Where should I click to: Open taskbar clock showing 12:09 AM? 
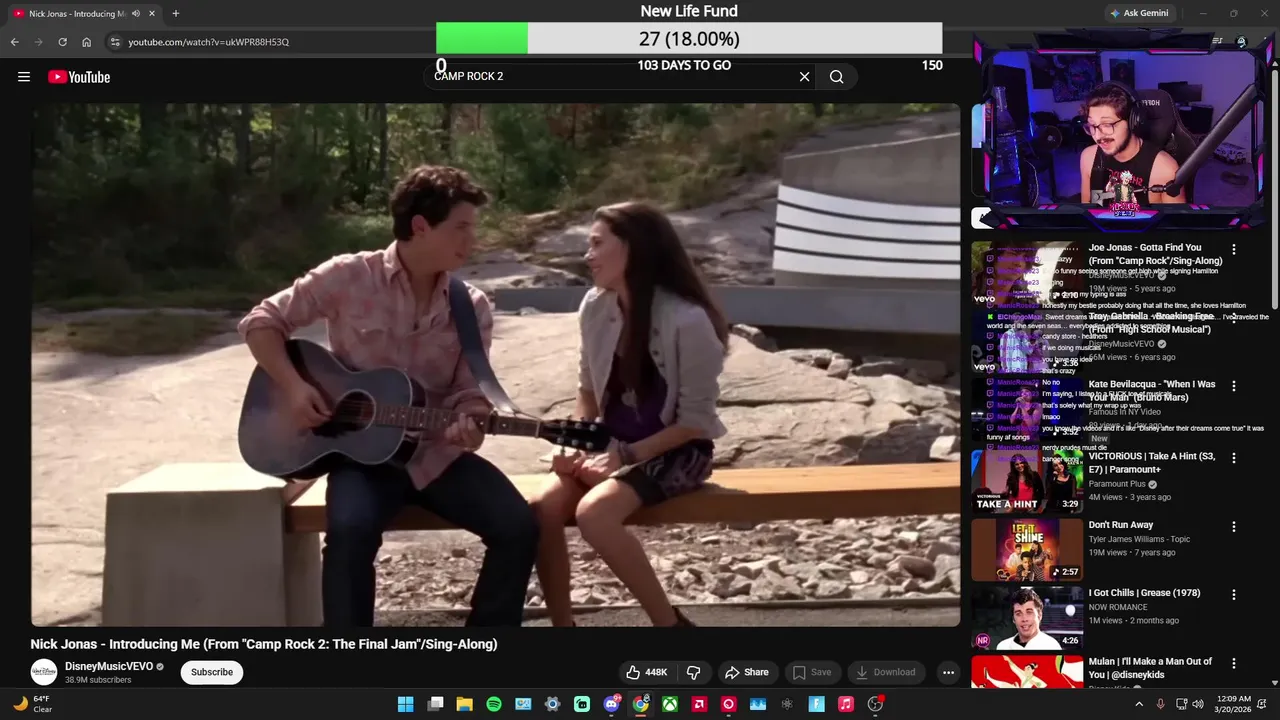(1233, 704)
